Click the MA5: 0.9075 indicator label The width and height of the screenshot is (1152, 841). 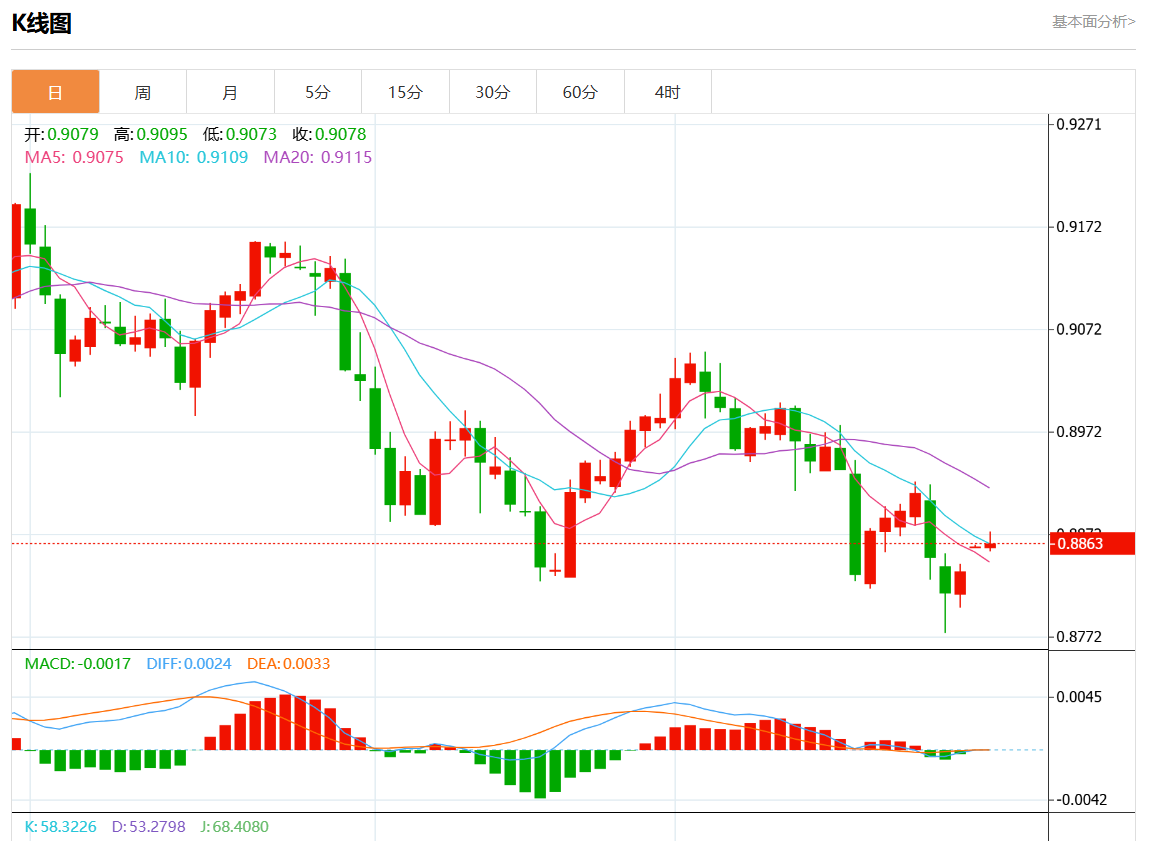click(74, 157)
